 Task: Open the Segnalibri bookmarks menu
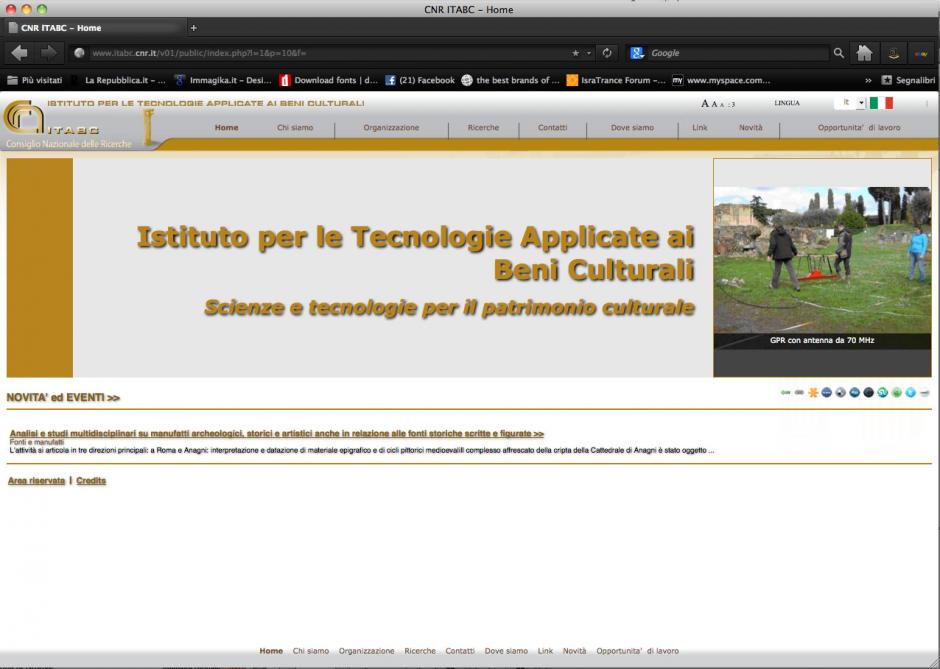pyautogui.click(x=908, y=80)
